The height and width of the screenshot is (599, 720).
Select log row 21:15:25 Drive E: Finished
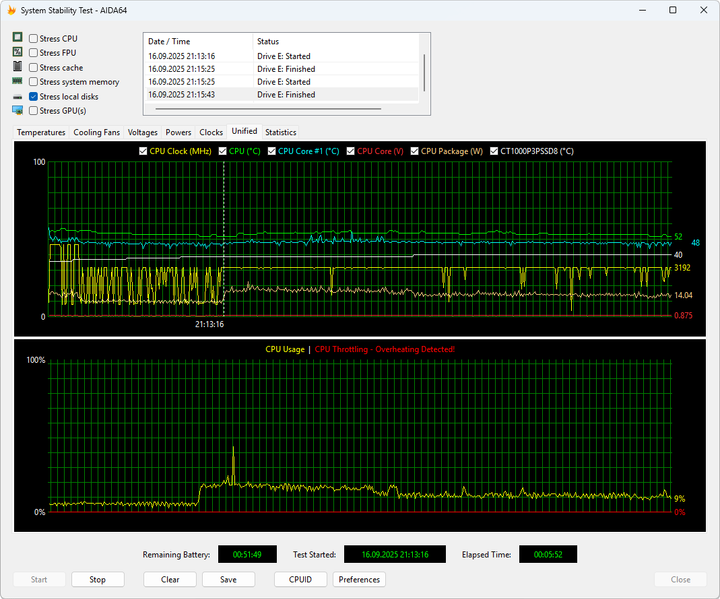[281, 69]
